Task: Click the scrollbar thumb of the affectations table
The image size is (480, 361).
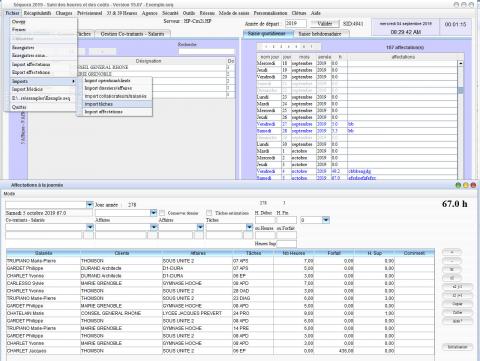Action: coord(461,90)
